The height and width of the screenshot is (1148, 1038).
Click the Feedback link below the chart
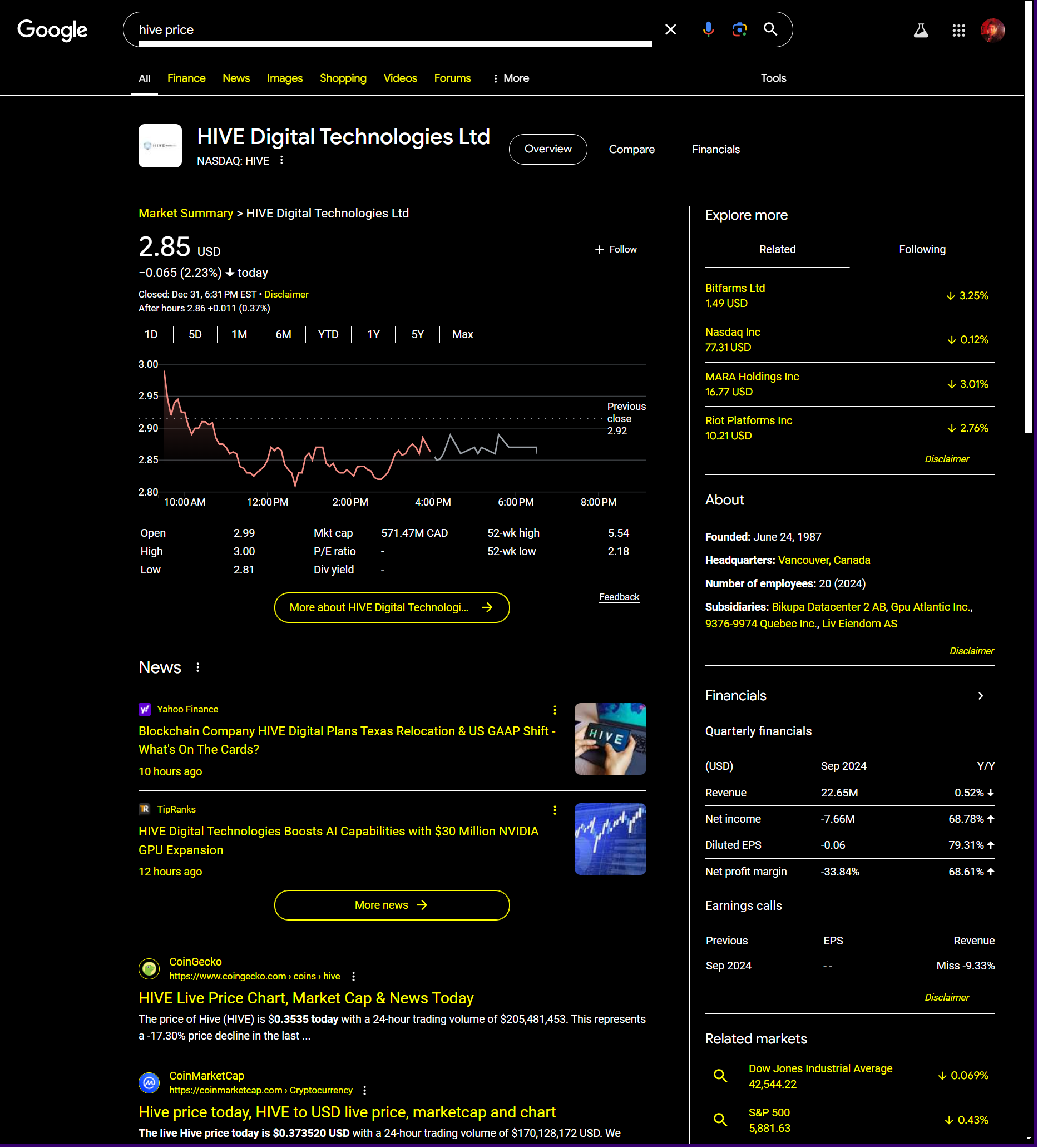click(x=619, y=597)
